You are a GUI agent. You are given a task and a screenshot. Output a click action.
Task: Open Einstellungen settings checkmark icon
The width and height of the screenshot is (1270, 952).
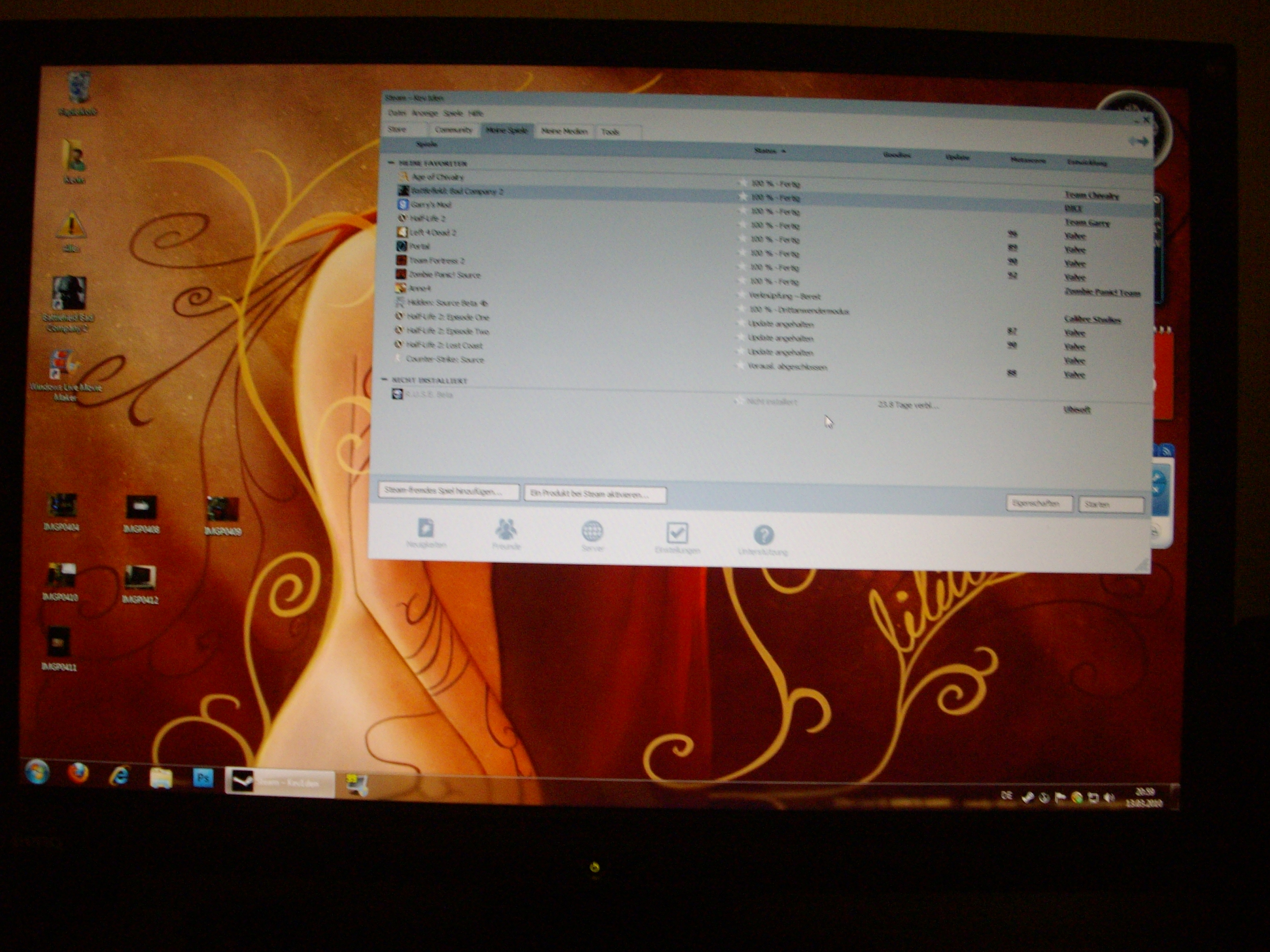(677, 532)
